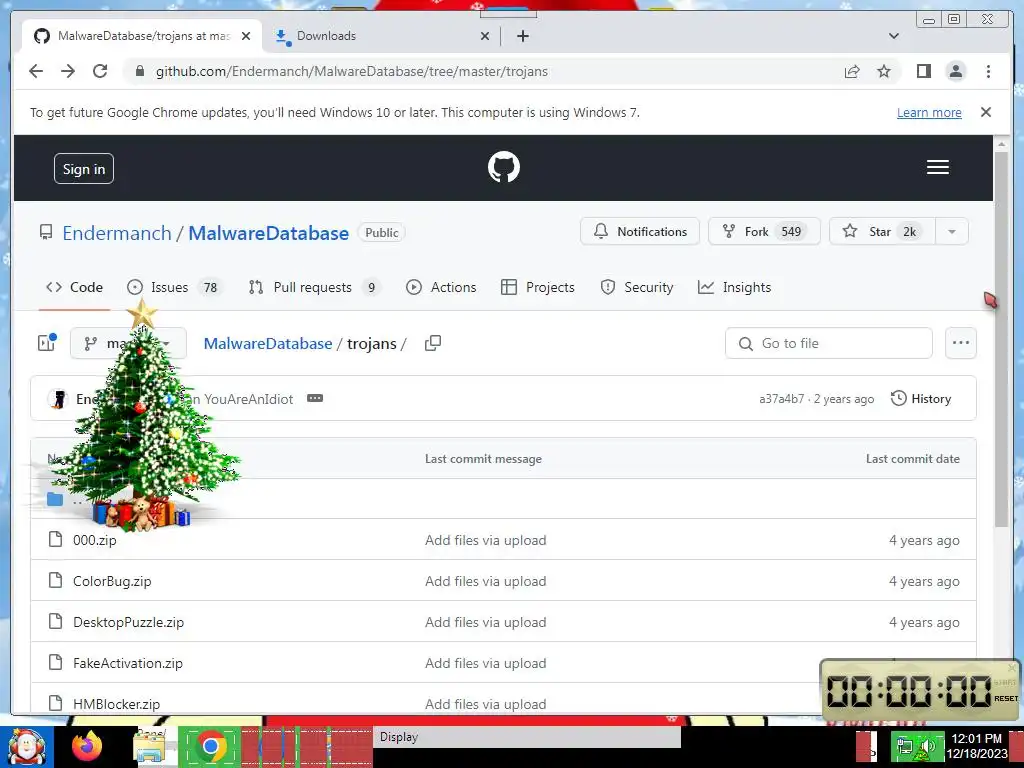1024x768 pixels.
Task: Star the MalwareDatabase repository
Action: (882, 232)
